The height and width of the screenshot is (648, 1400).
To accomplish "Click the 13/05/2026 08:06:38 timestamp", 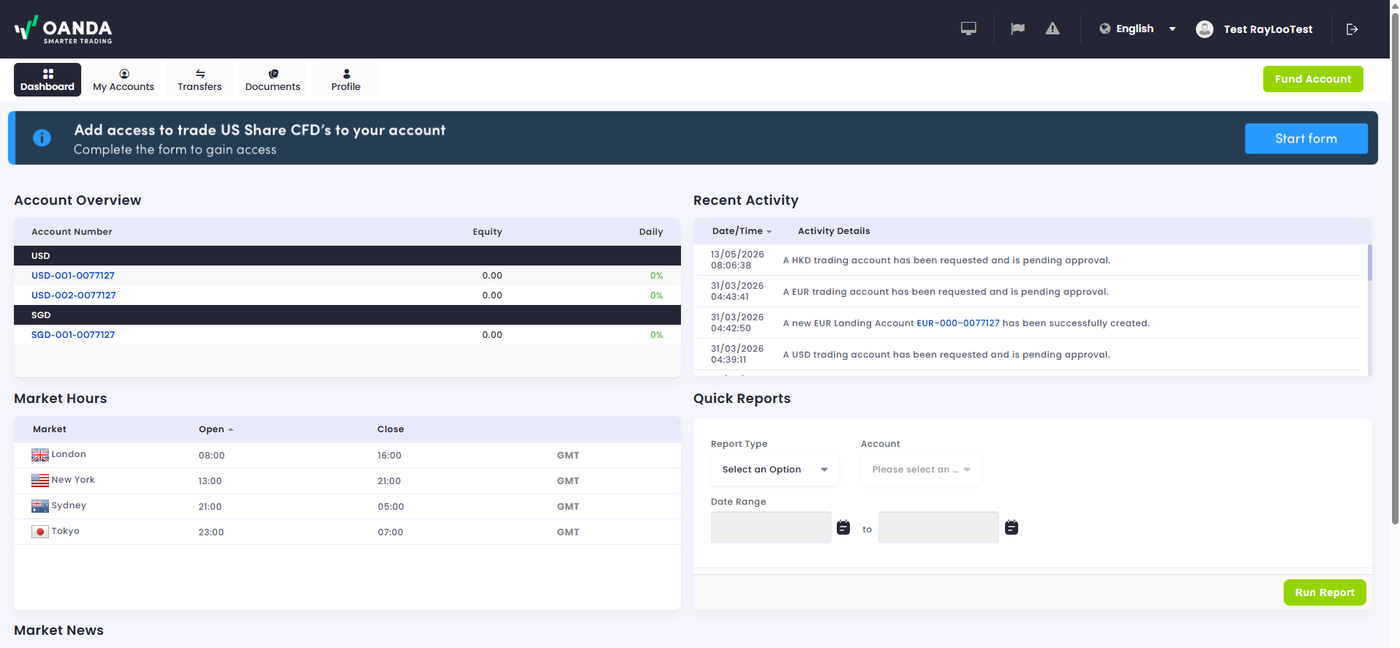I will (x=737, y=260).
